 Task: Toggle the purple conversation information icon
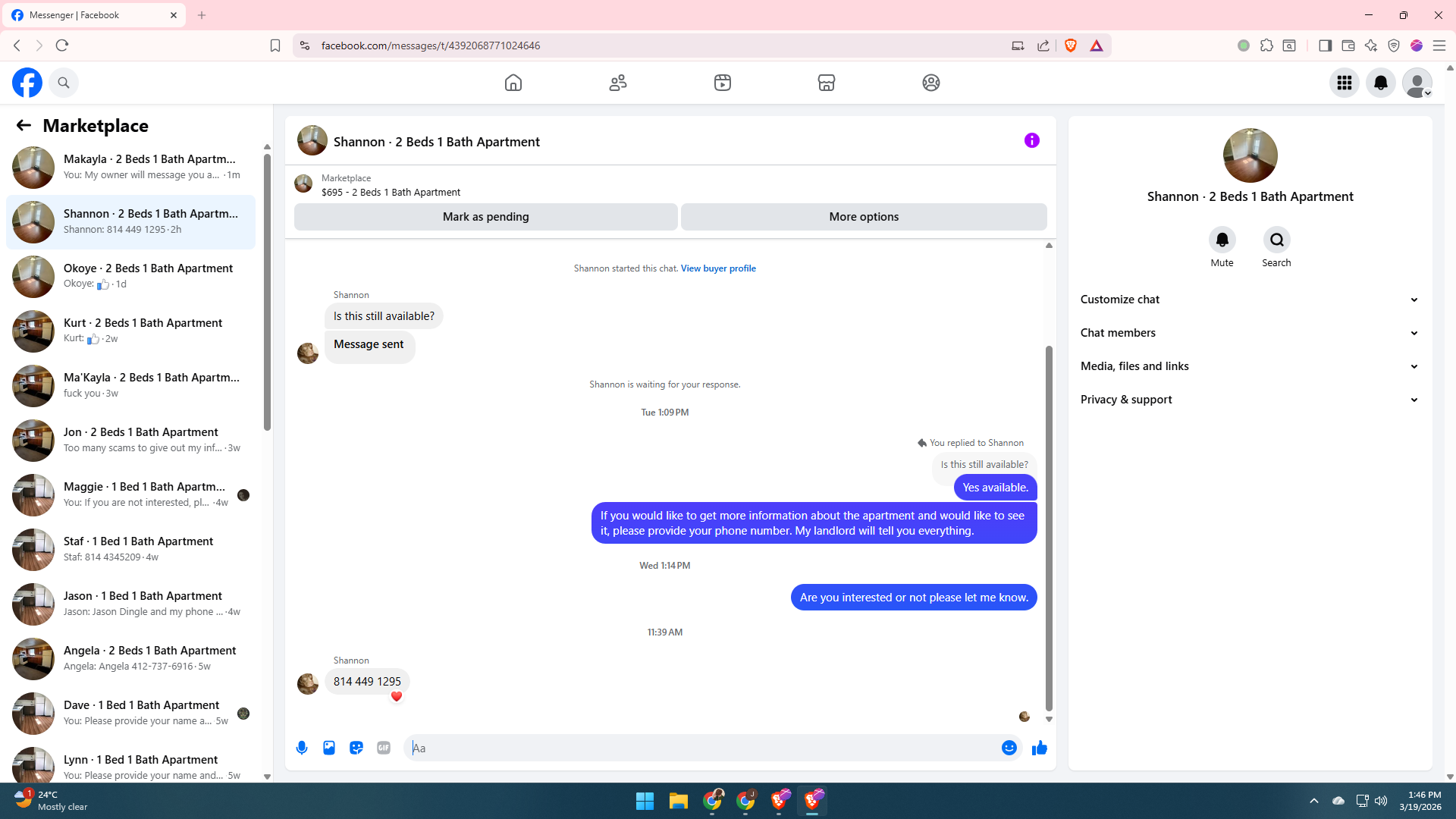1031,140
